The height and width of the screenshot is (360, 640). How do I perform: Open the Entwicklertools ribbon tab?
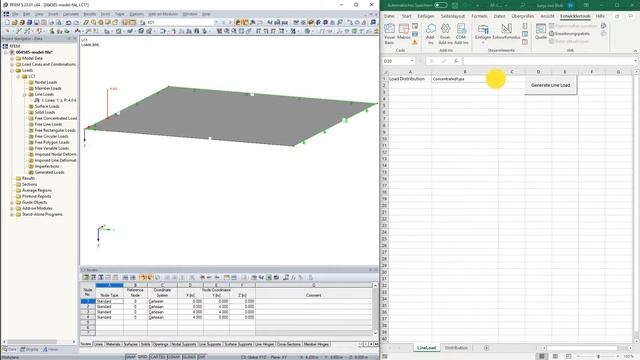click(575, 16)
